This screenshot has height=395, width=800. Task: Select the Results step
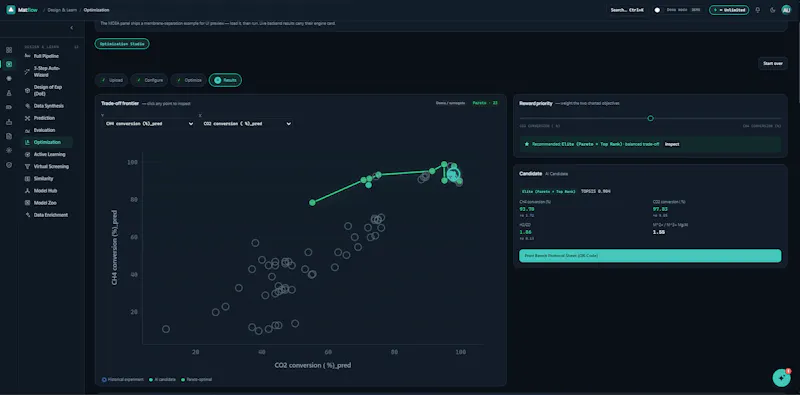(225, 80)
